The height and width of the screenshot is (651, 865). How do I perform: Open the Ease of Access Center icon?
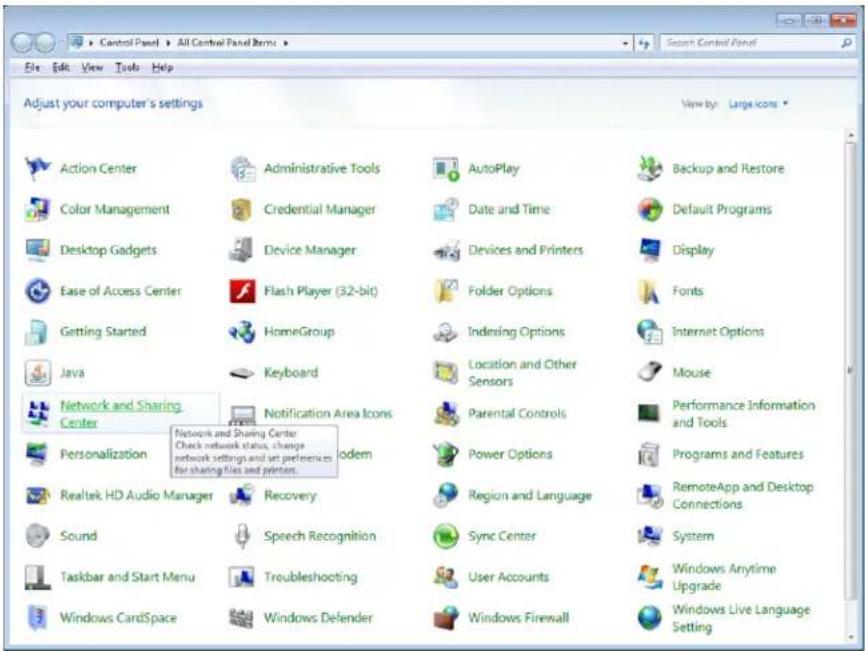[38, 291]
